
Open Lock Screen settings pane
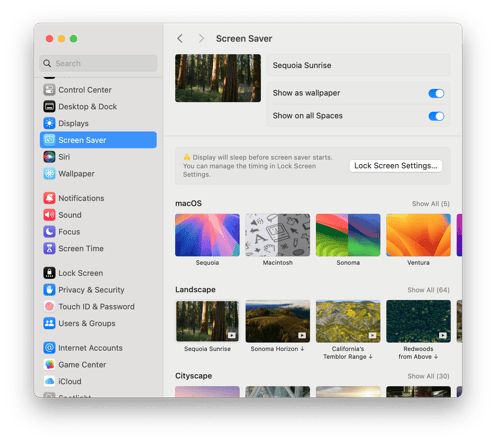98,273
